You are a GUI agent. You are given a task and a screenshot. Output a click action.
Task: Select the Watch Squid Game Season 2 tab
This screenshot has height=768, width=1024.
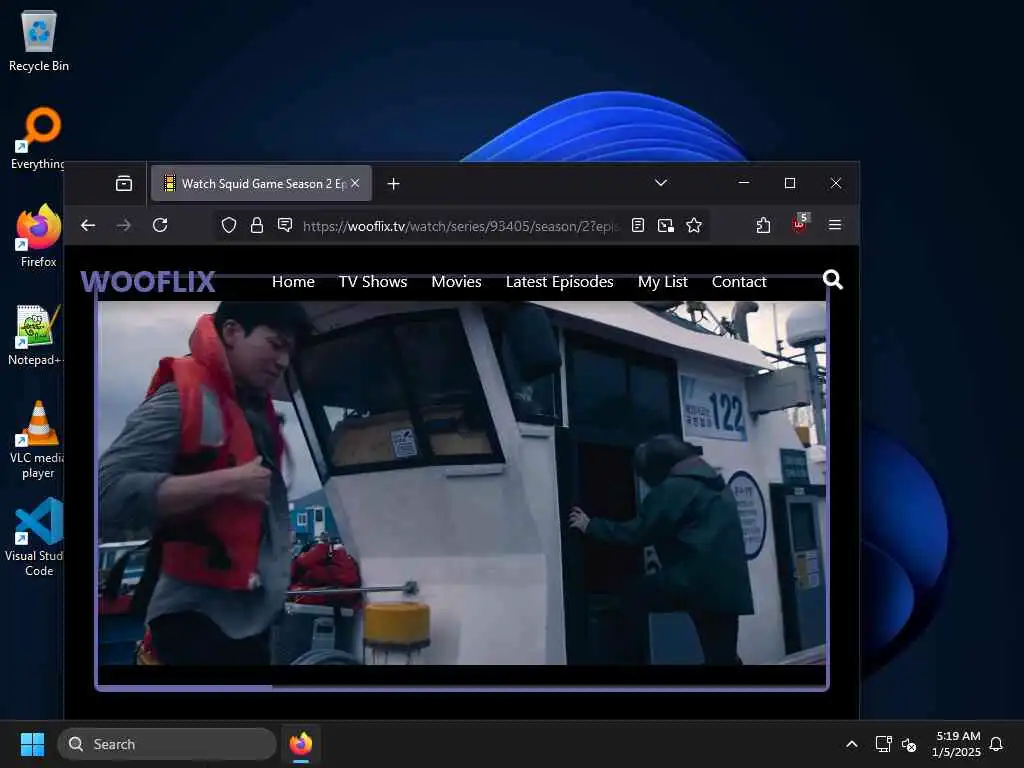261,184
